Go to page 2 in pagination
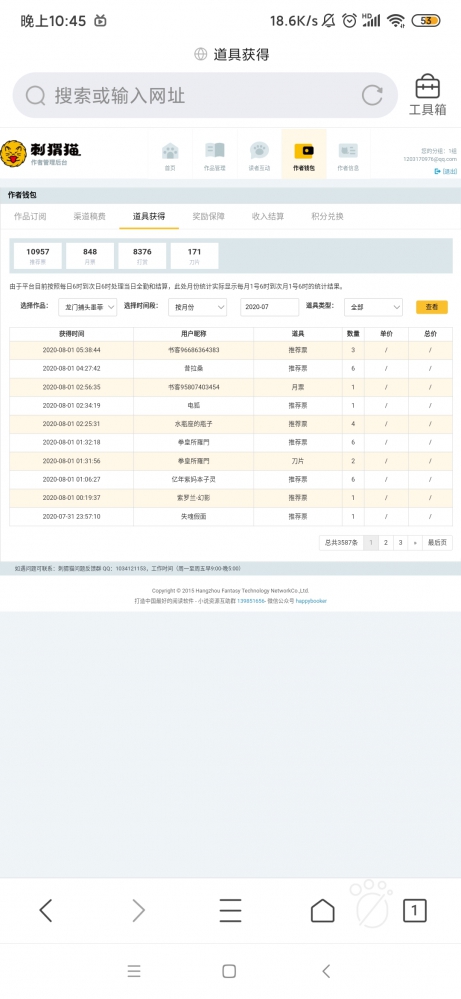 tap(385, 543)
